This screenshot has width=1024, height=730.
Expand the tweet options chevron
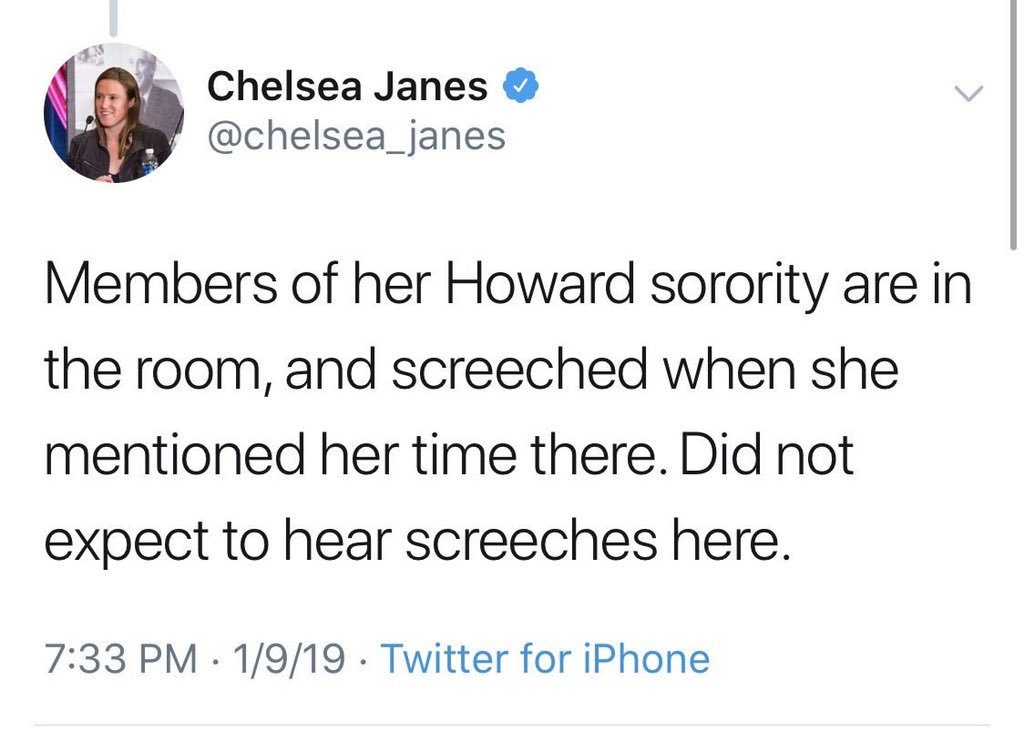pyautogui.click(x=968, y=93)
